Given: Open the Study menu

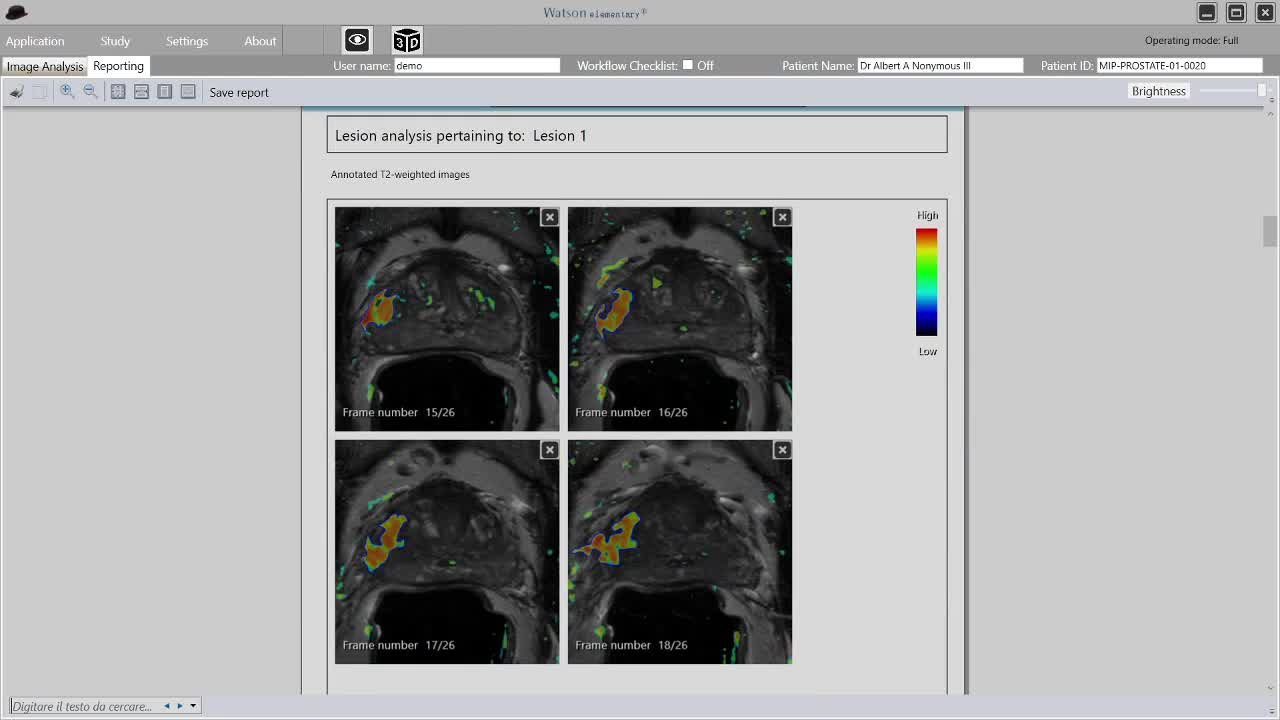Looking at the screenshot, I should pyautogui.click(x=115, y=41).
